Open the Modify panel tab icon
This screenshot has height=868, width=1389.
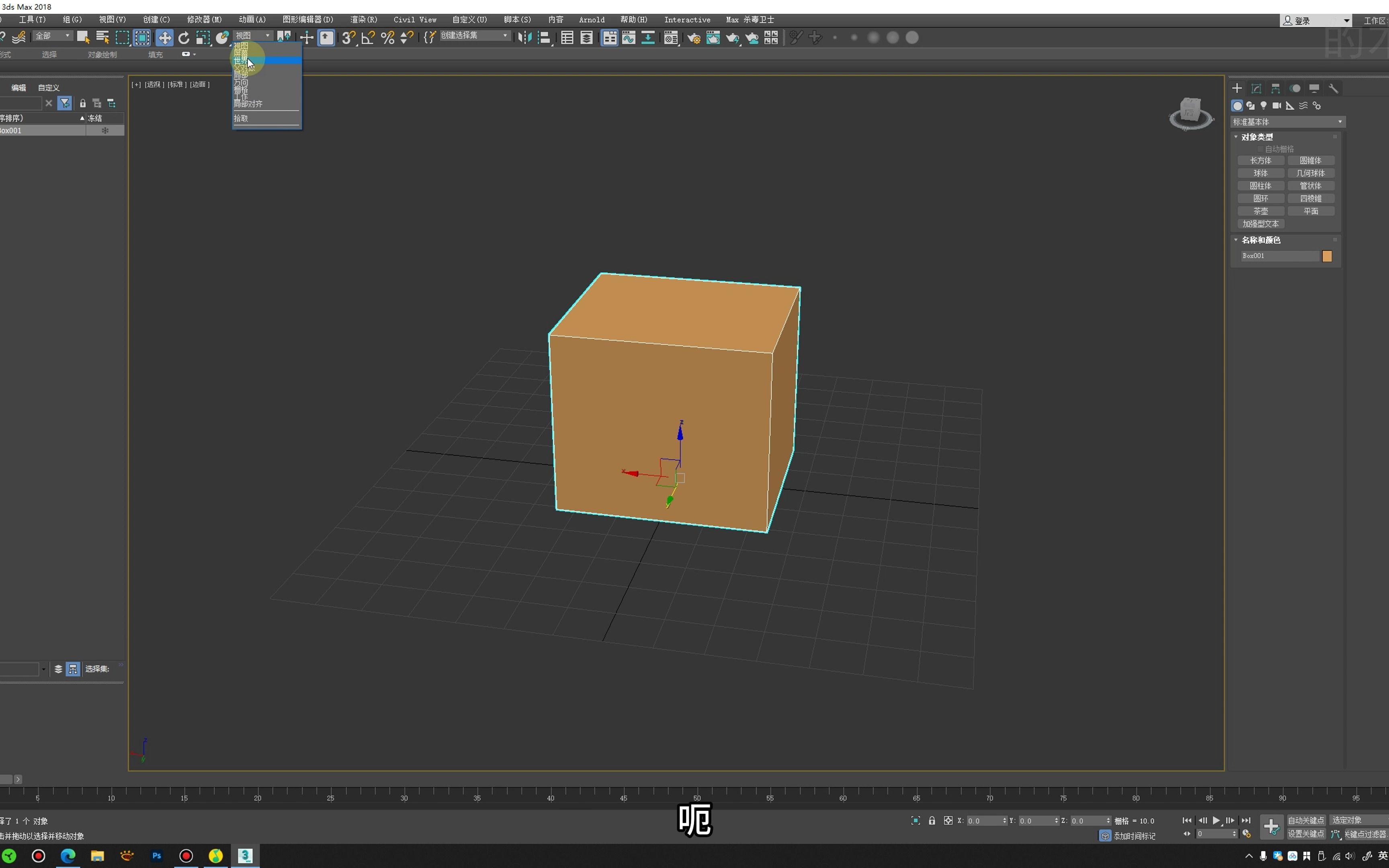1256,88
